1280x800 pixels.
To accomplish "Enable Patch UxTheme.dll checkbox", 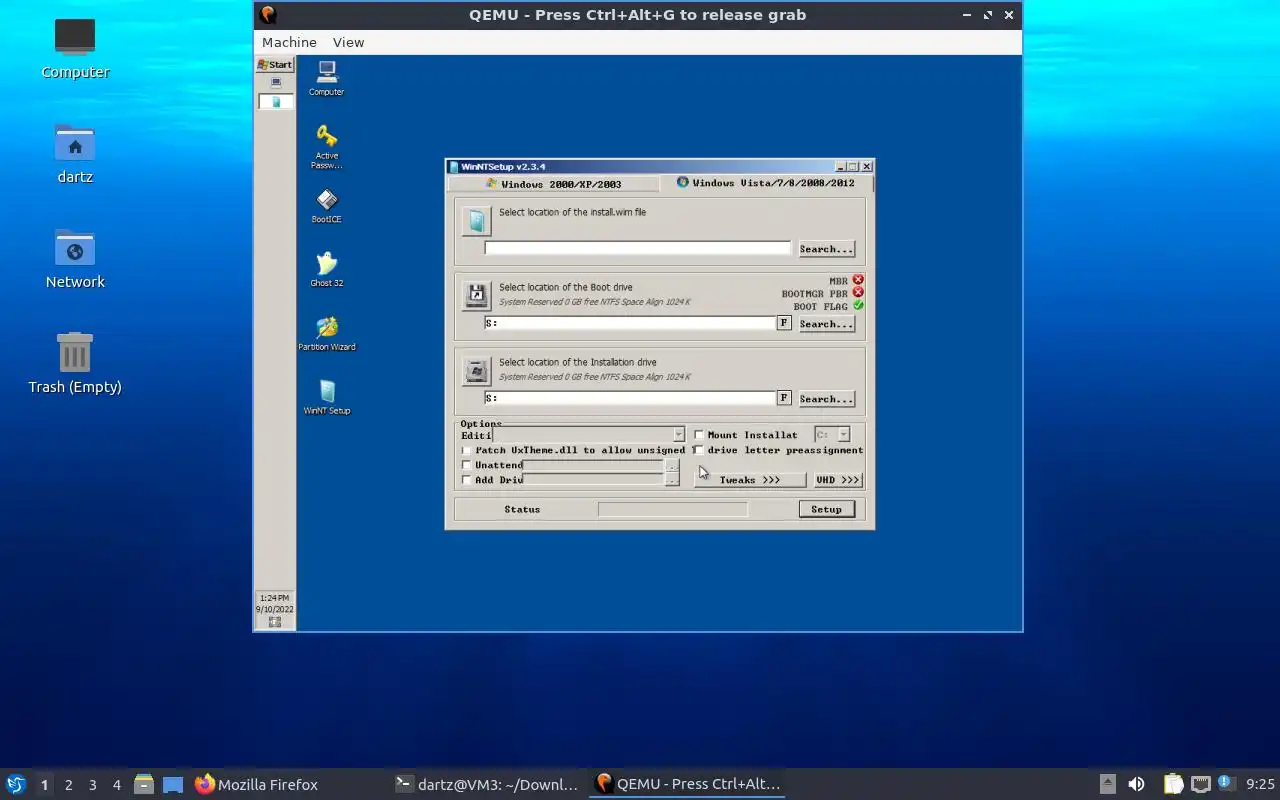I will 466,450.
